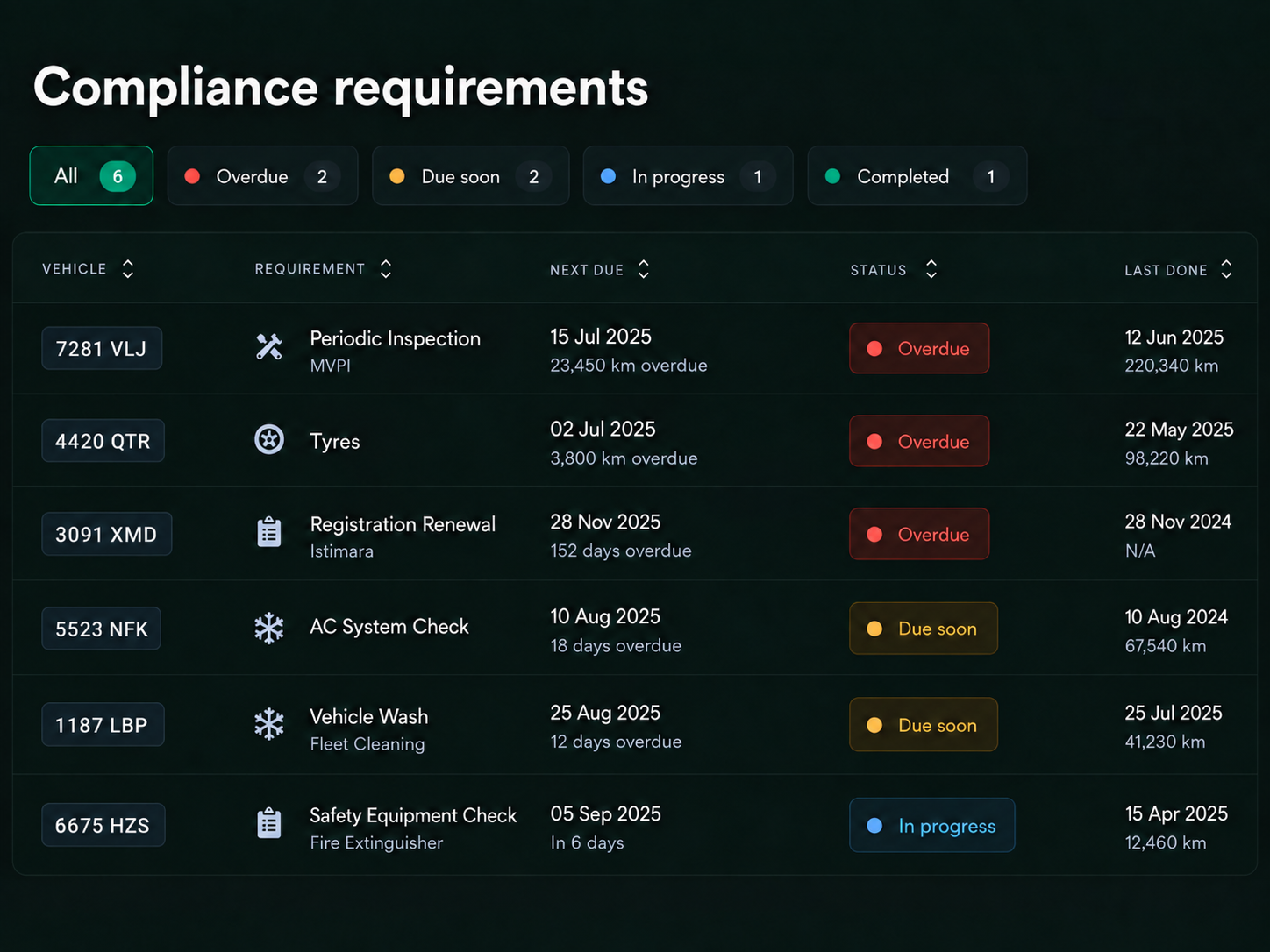
Task: Click the Due soon status for Vehicle Wash
Action: tap(924, 725)
